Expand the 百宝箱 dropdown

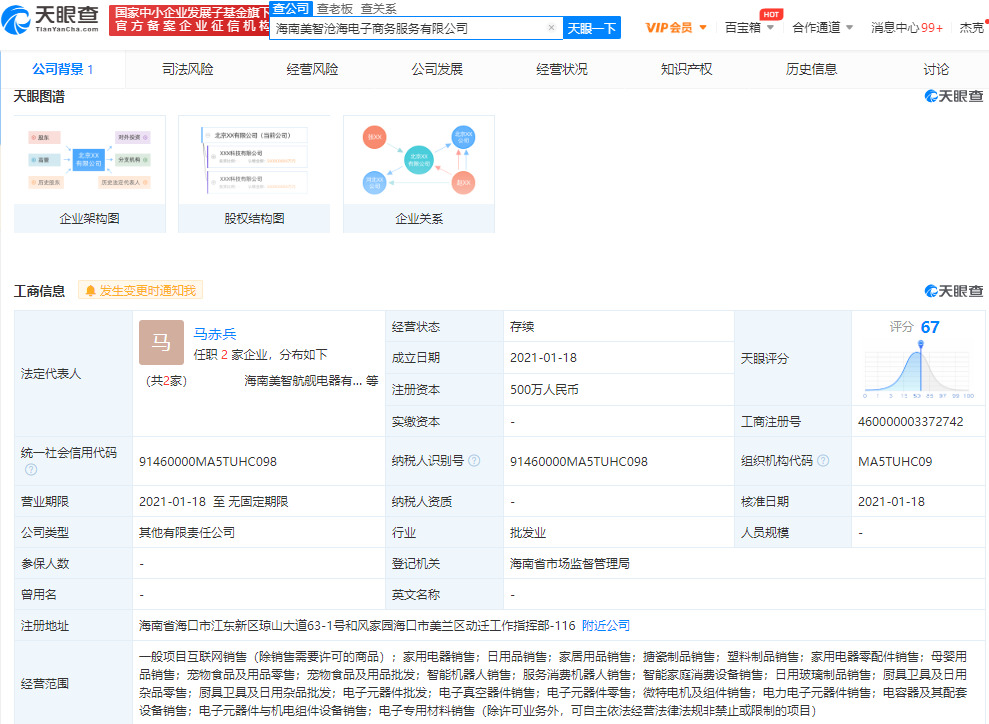pos(749,28)
